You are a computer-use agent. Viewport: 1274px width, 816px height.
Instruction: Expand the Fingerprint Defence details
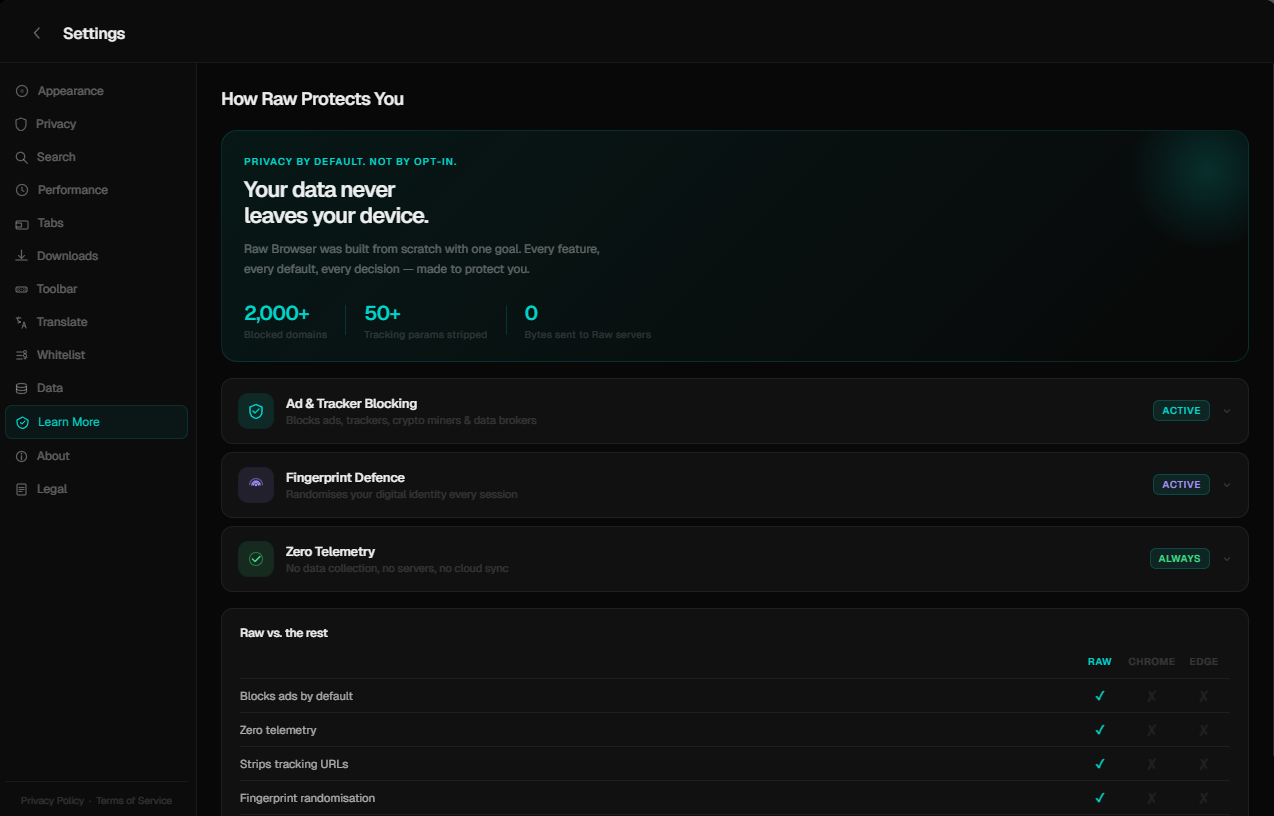click(x=1226, y=484)
